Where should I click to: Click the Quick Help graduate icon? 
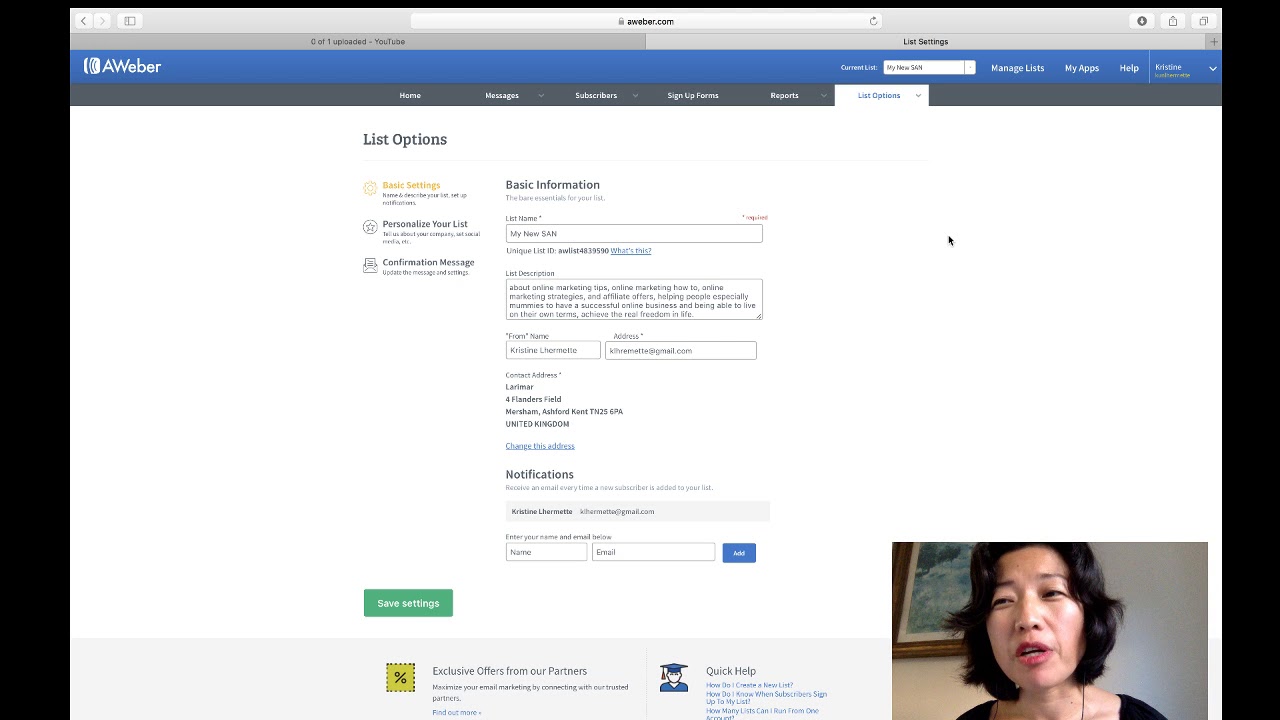[674, 677]
